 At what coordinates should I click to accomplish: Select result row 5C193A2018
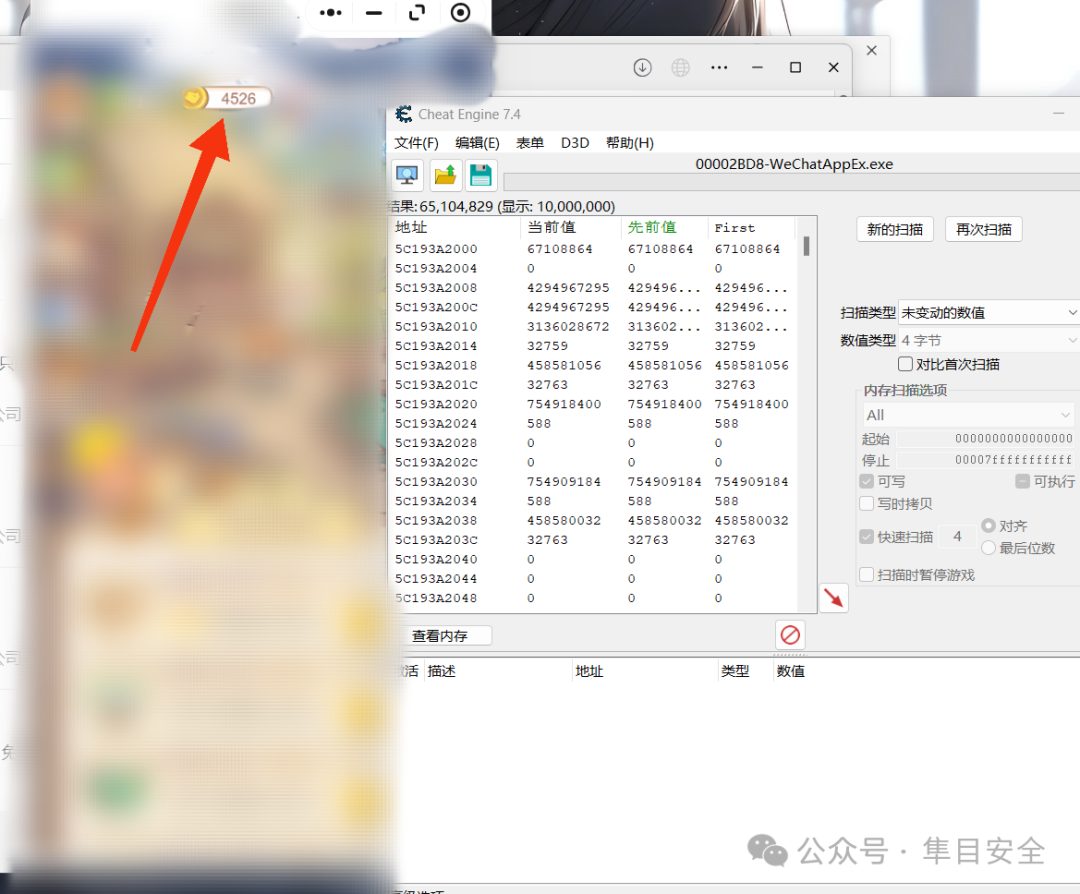pyautogui.click(x=593, y=365)
